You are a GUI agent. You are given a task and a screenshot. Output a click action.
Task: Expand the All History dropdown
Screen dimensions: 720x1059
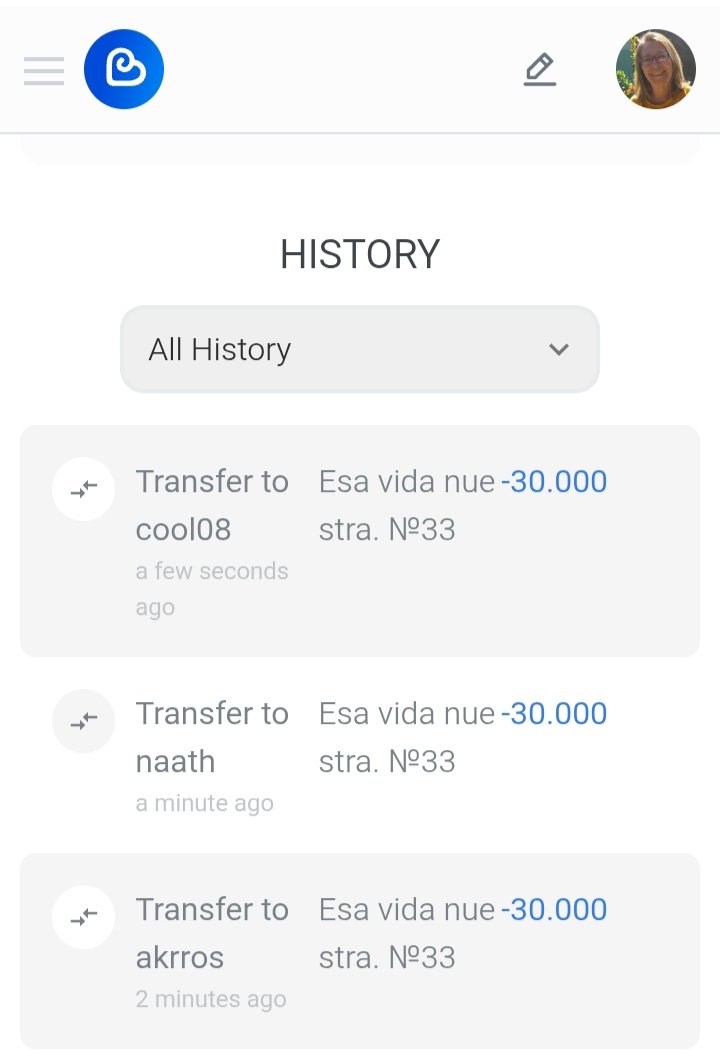tap(360, 349)
